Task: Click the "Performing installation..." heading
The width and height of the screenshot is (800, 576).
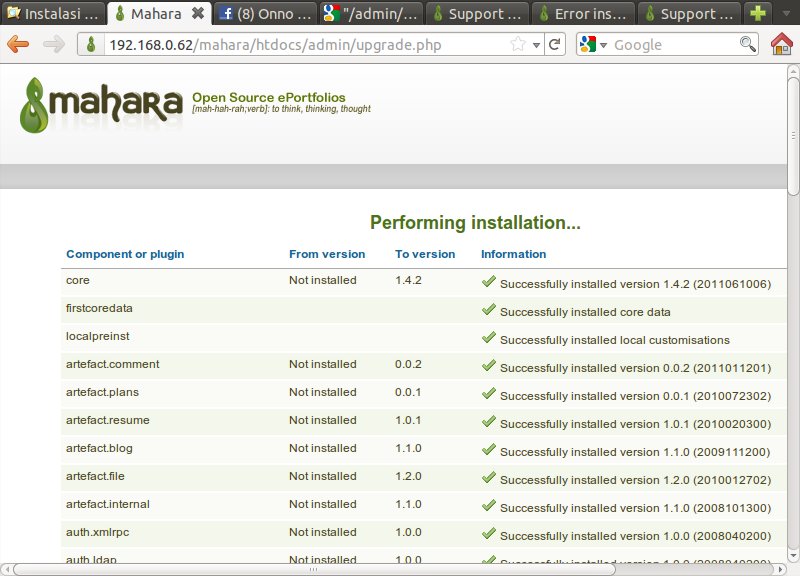Action: [476, 222]
